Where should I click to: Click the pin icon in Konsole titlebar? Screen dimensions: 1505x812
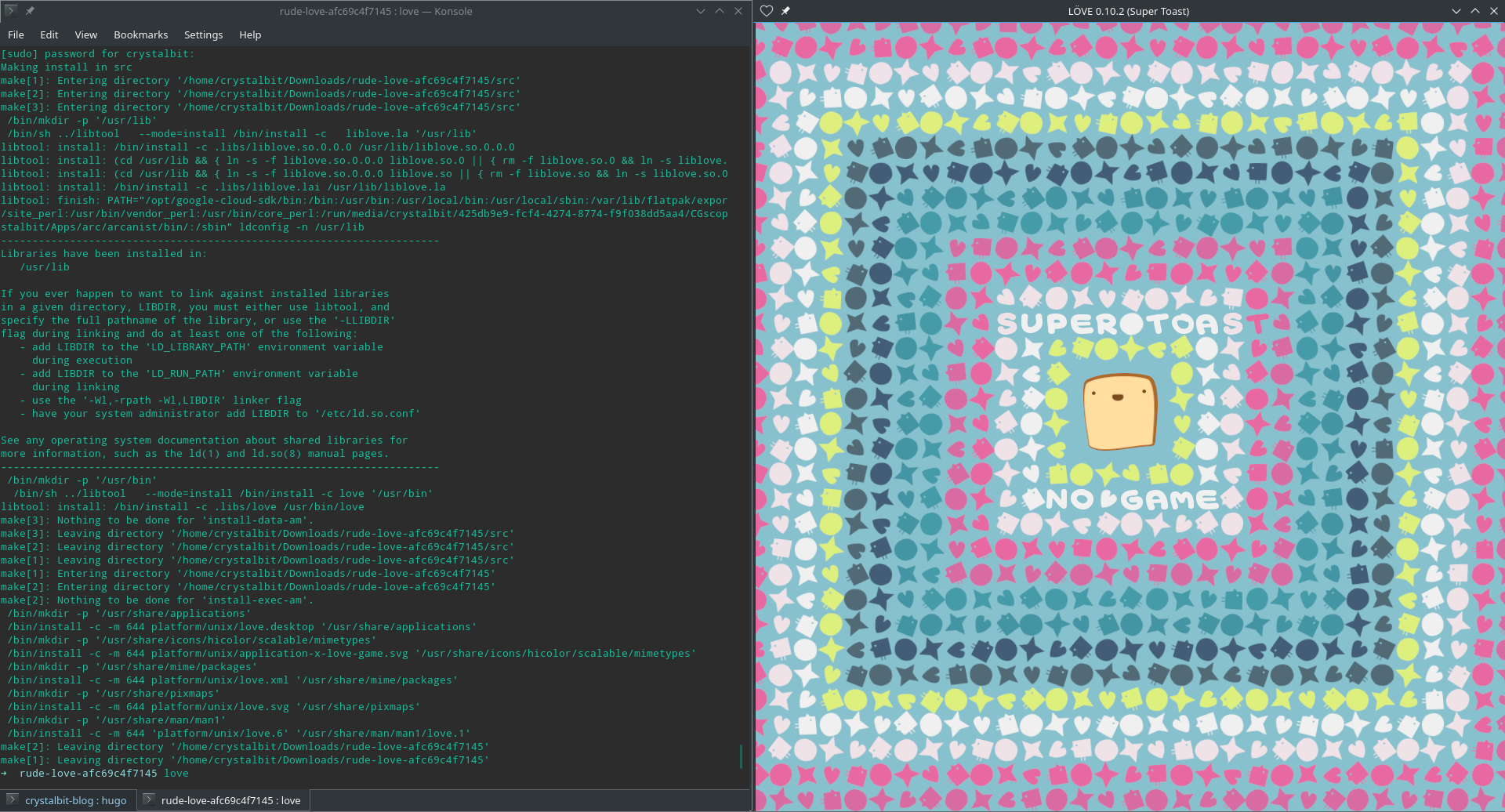click(x=30, y=11)
